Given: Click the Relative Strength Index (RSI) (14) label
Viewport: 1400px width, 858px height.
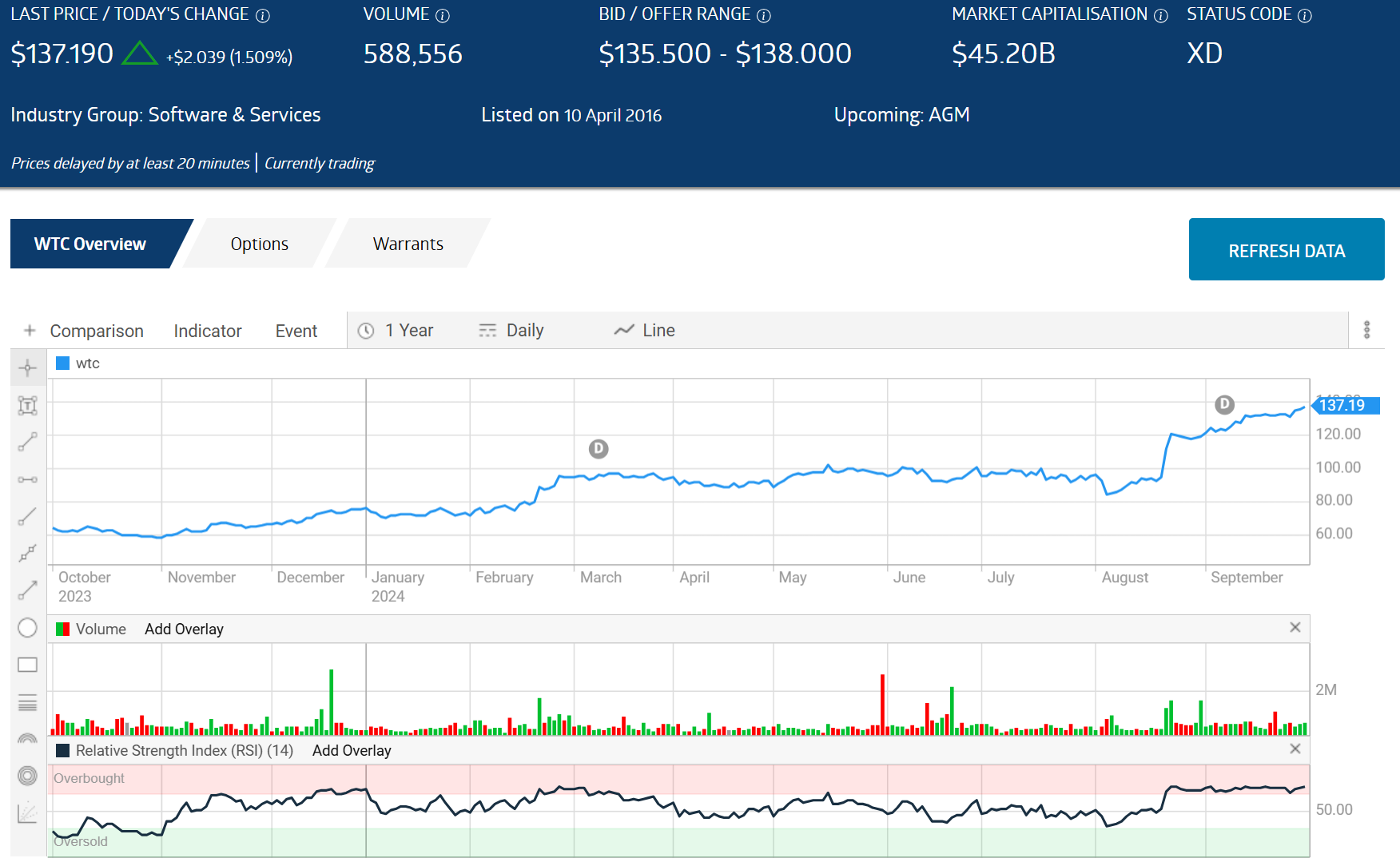Looking at the screenshot, I should pos(185,750).
